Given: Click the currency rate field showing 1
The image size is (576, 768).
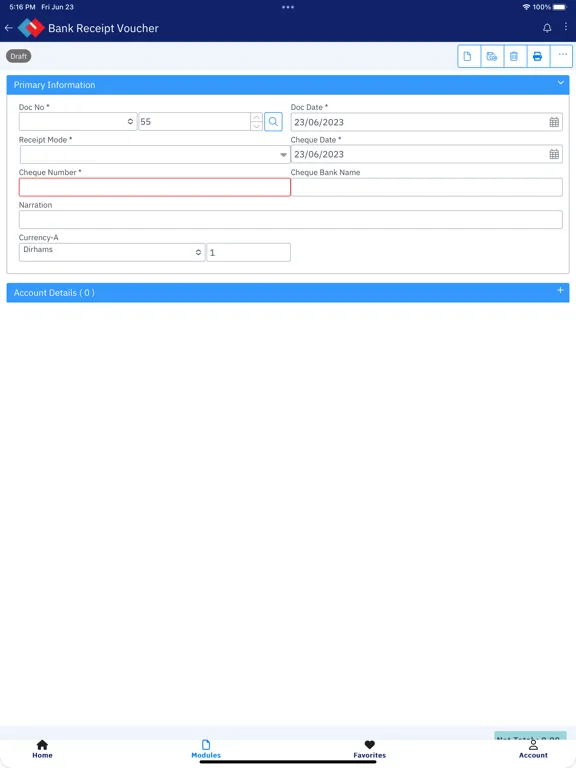Looking at the screenshot, I should (248, 252).
